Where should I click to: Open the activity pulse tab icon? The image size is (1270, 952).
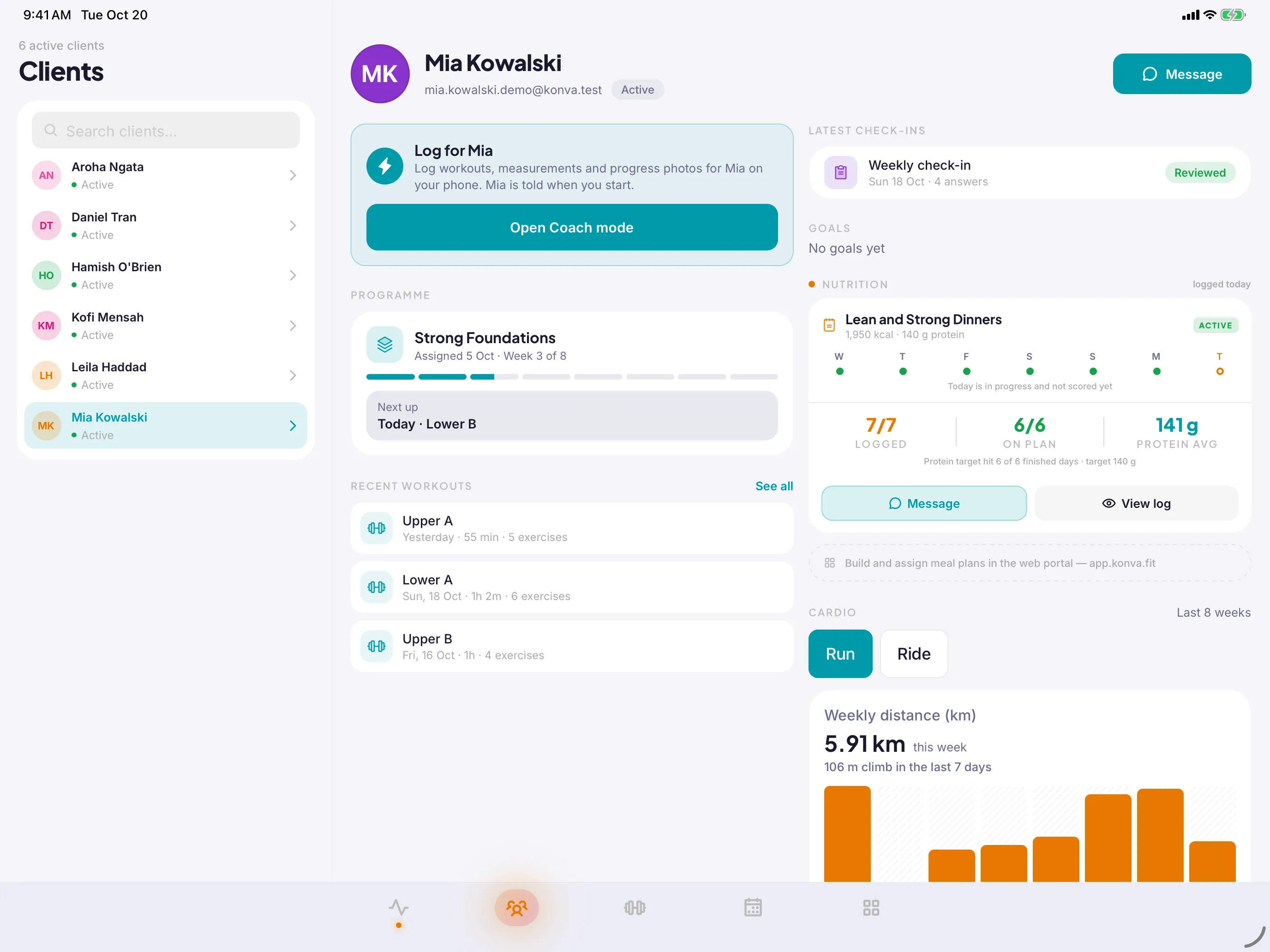point(398,907)
